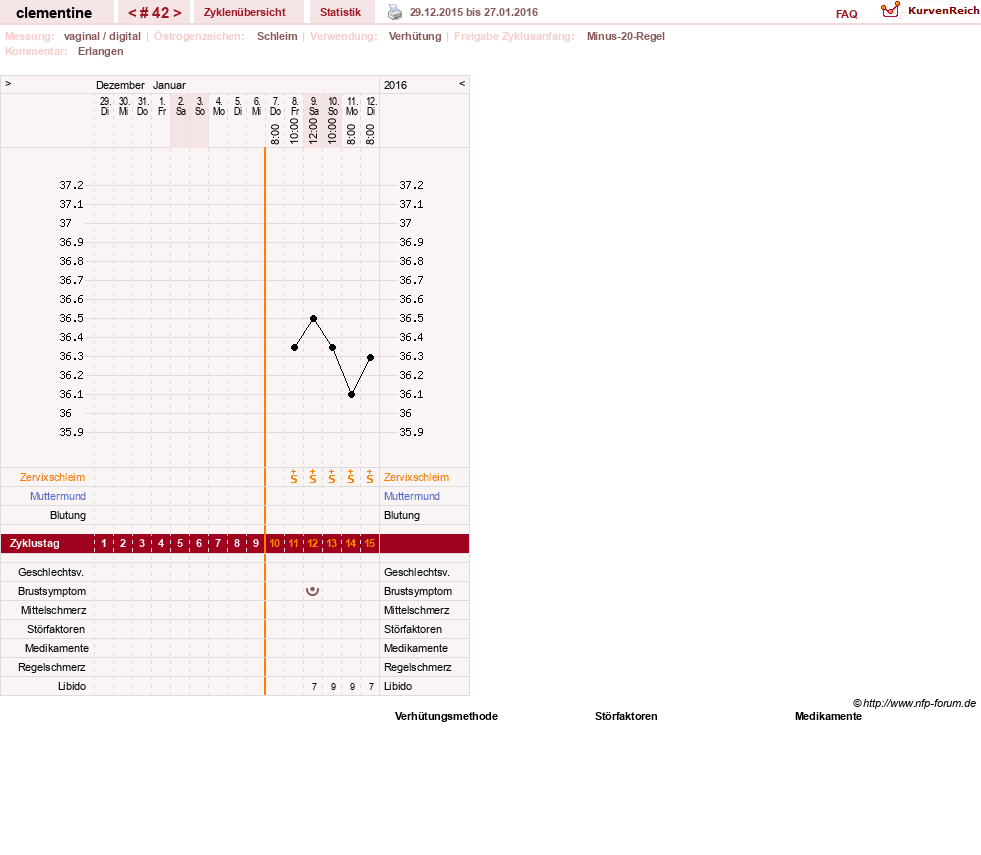Click the 'Erlangen' comment text
This screenshot has height=855, width=981.
(101, 51)
